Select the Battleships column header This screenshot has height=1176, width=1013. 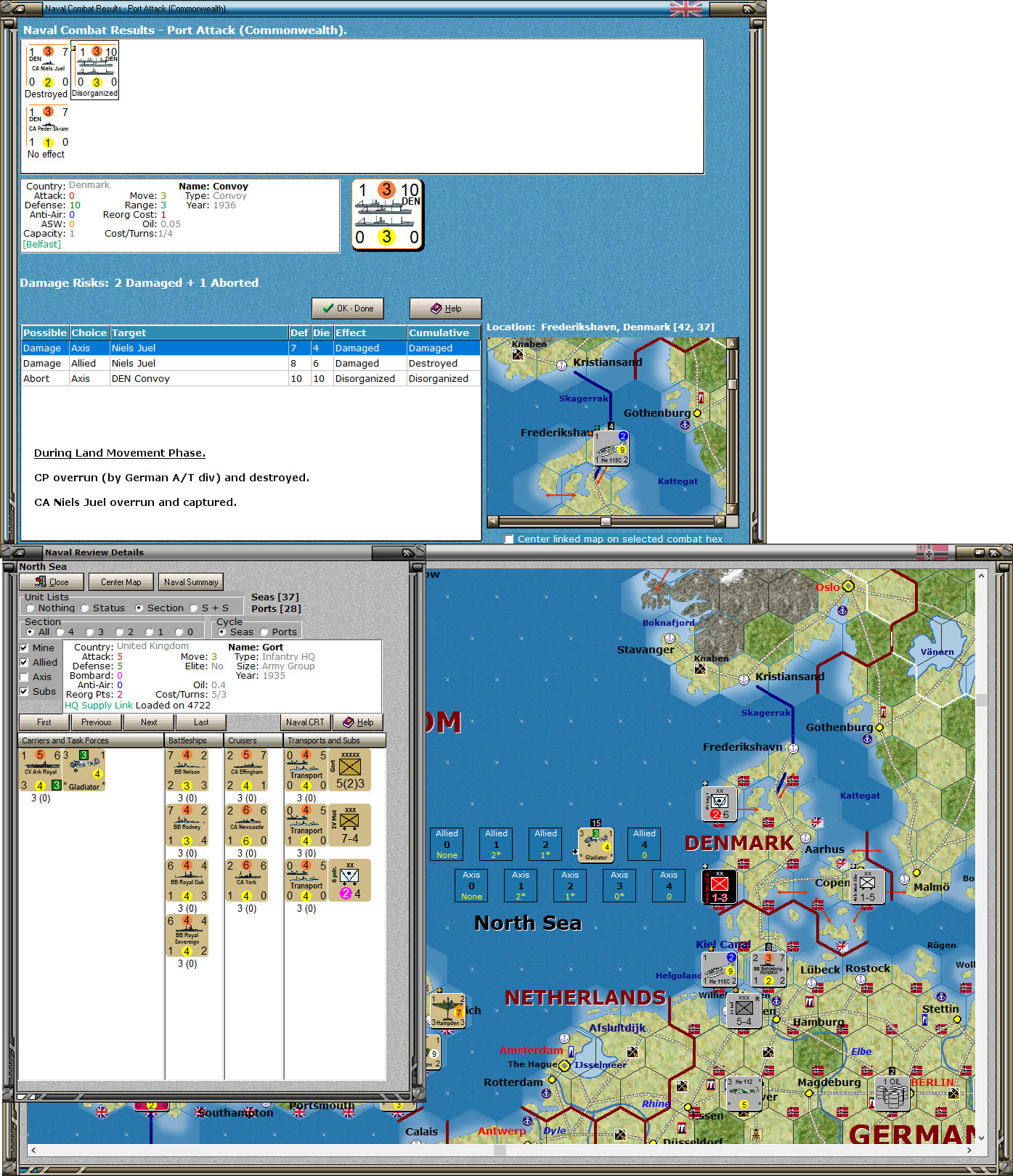point(194,740)
